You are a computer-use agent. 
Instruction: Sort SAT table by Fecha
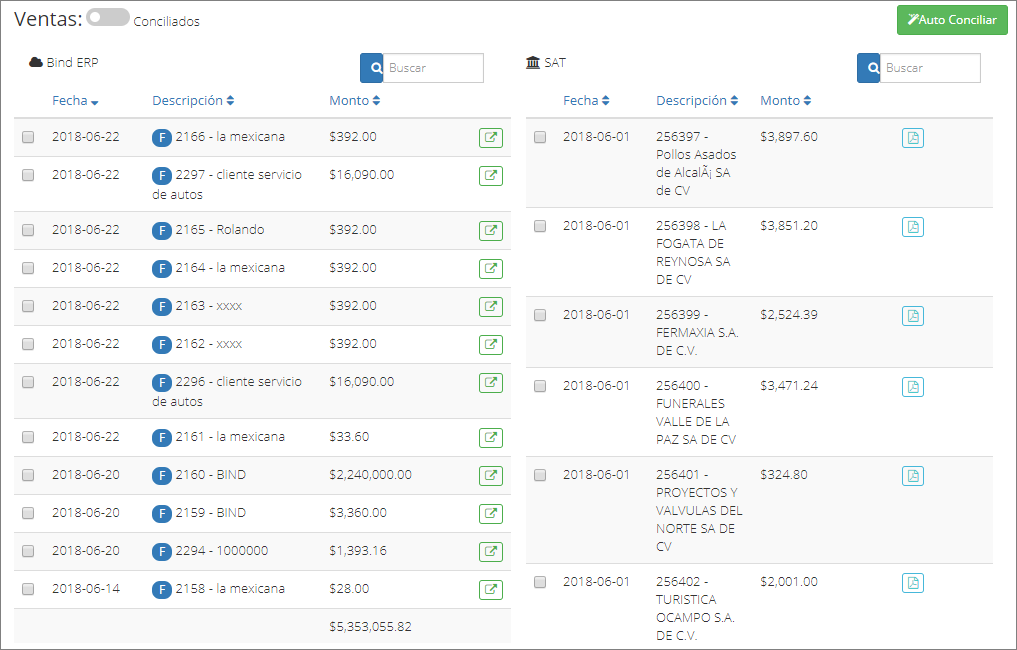586,101
